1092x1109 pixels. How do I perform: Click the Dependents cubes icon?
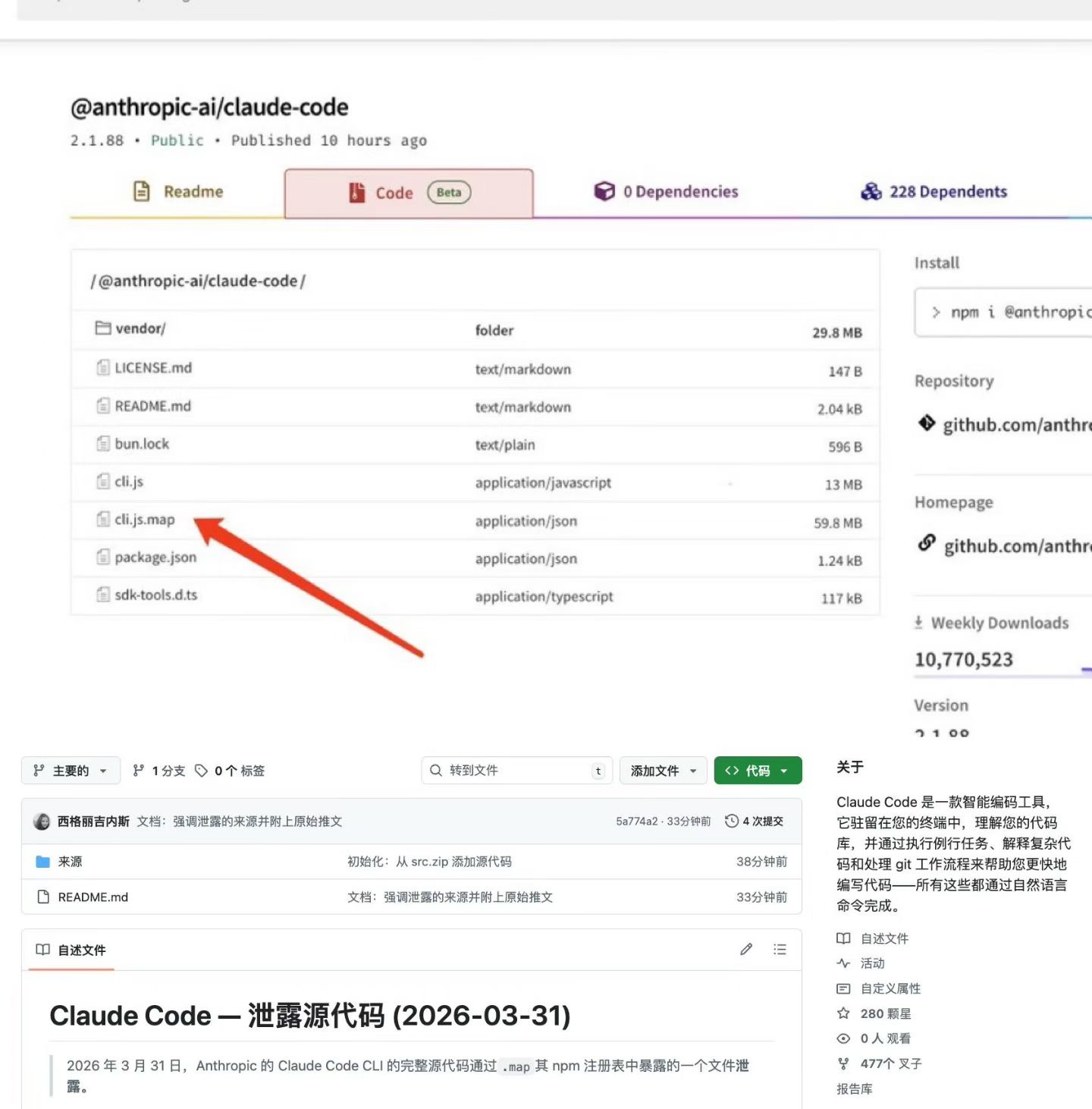click(x=871, y=191)
